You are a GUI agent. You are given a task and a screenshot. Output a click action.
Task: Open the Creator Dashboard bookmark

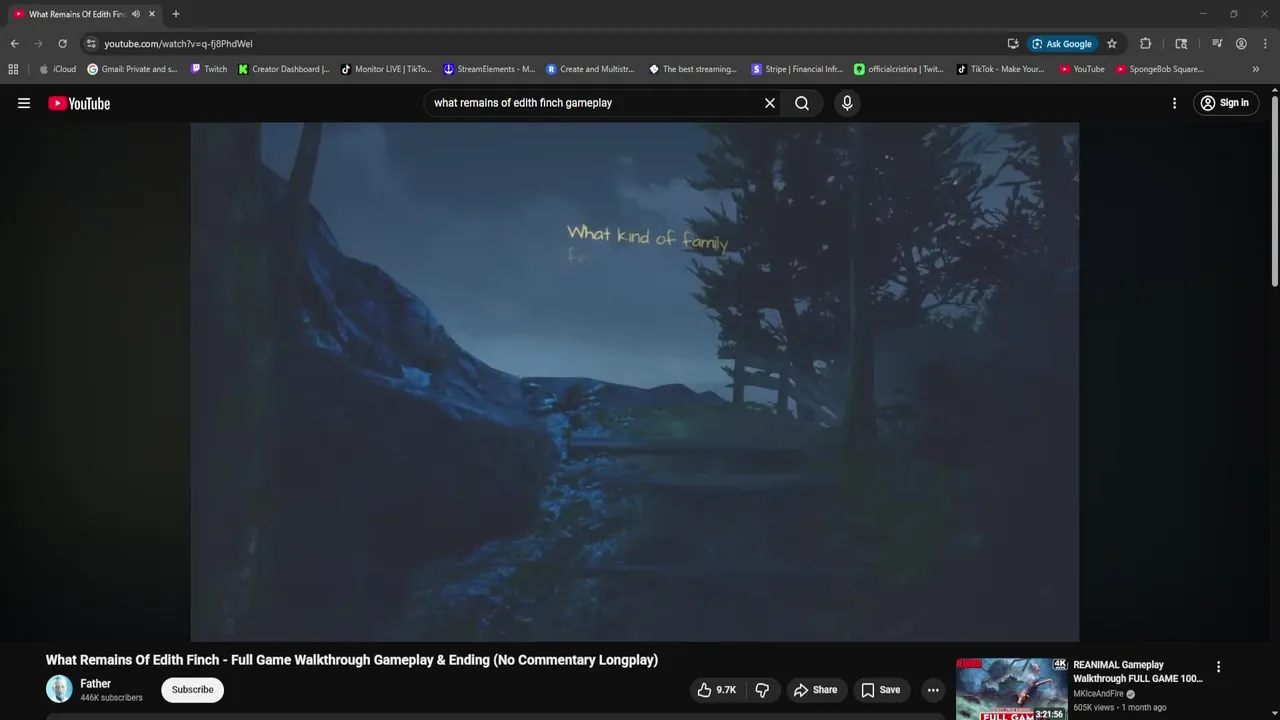tap(284, 69)
